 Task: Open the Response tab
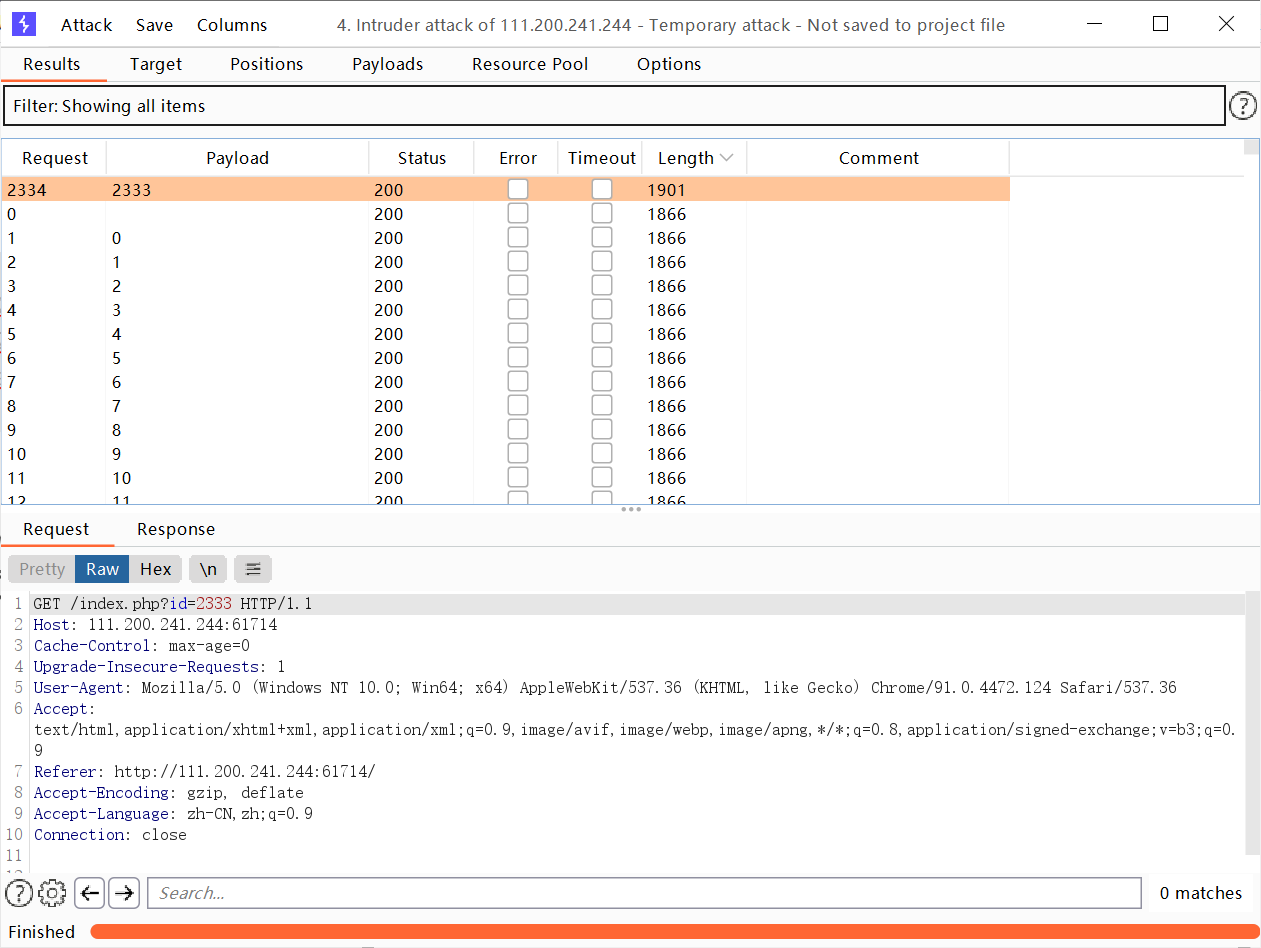(x=176, y=530)
